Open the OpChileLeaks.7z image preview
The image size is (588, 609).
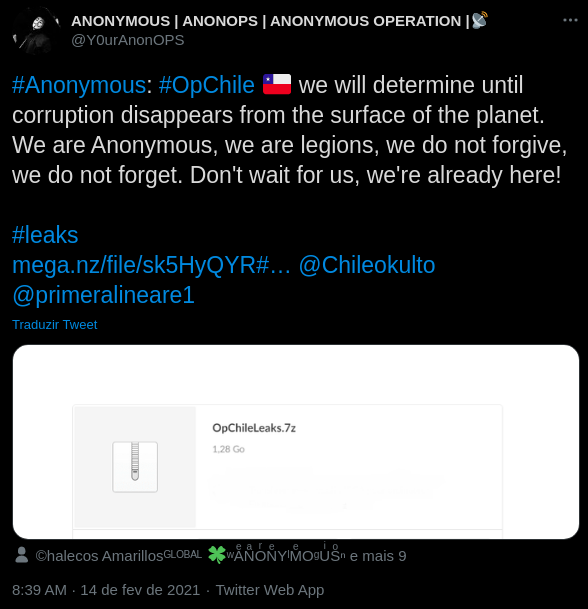tap(296, 442)
